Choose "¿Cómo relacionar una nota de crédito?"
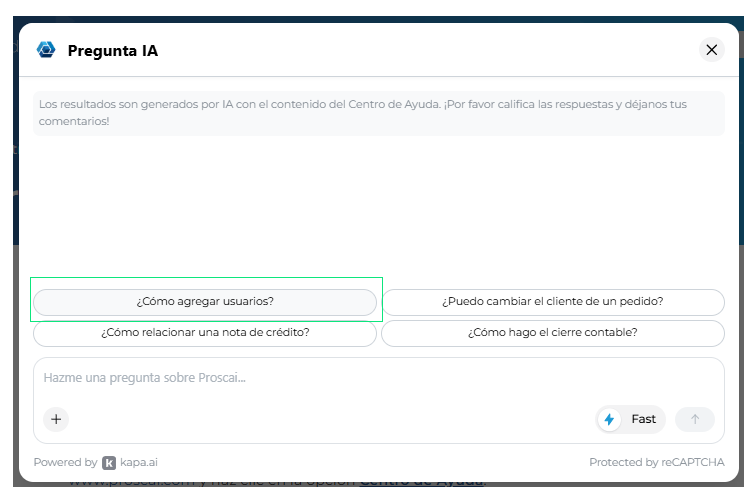756x503 pixels. click(x=205, y=333)
